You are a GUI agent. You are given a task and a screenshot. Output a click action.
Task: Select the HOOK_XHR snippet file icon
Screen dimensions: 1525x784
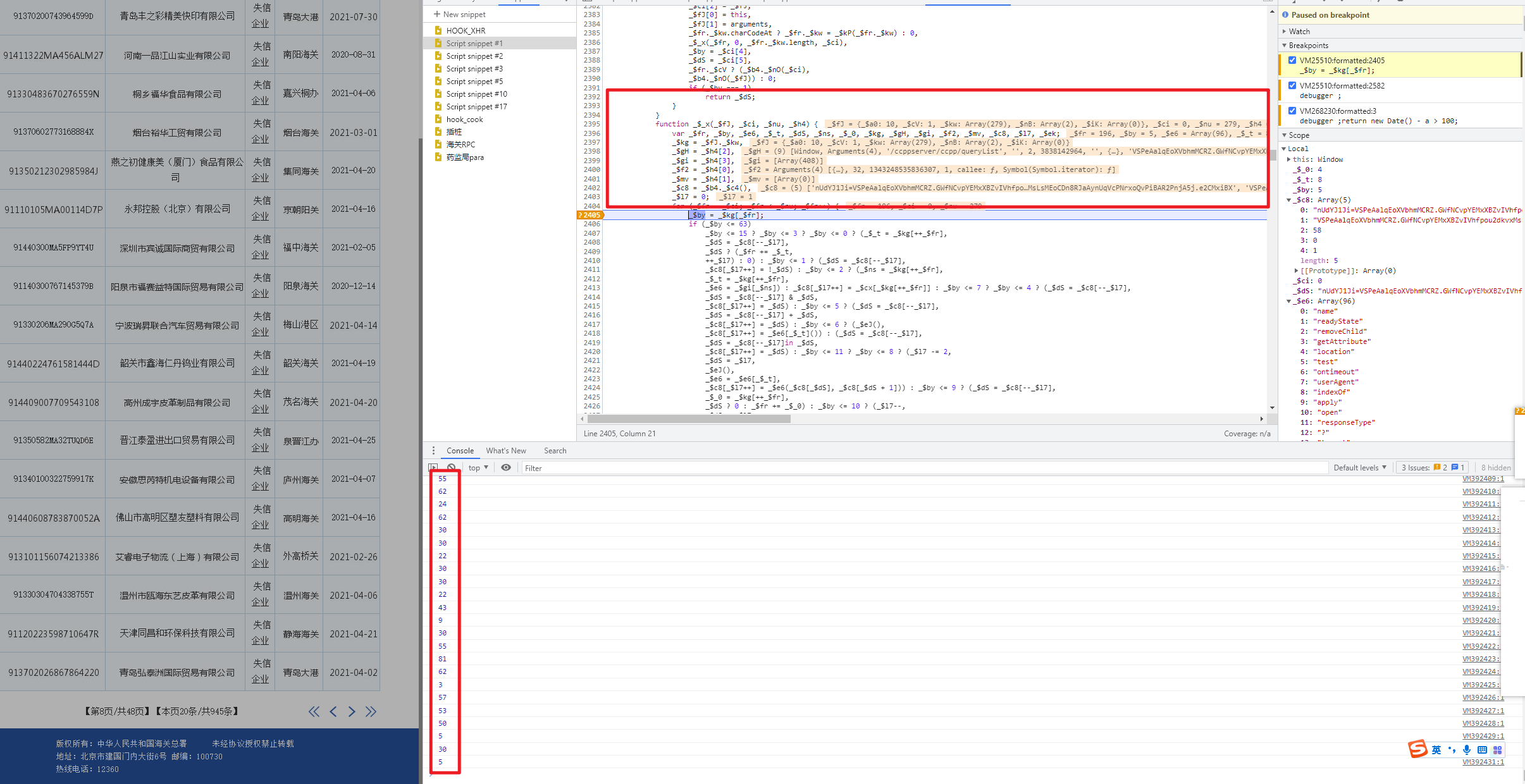(438, 30)
